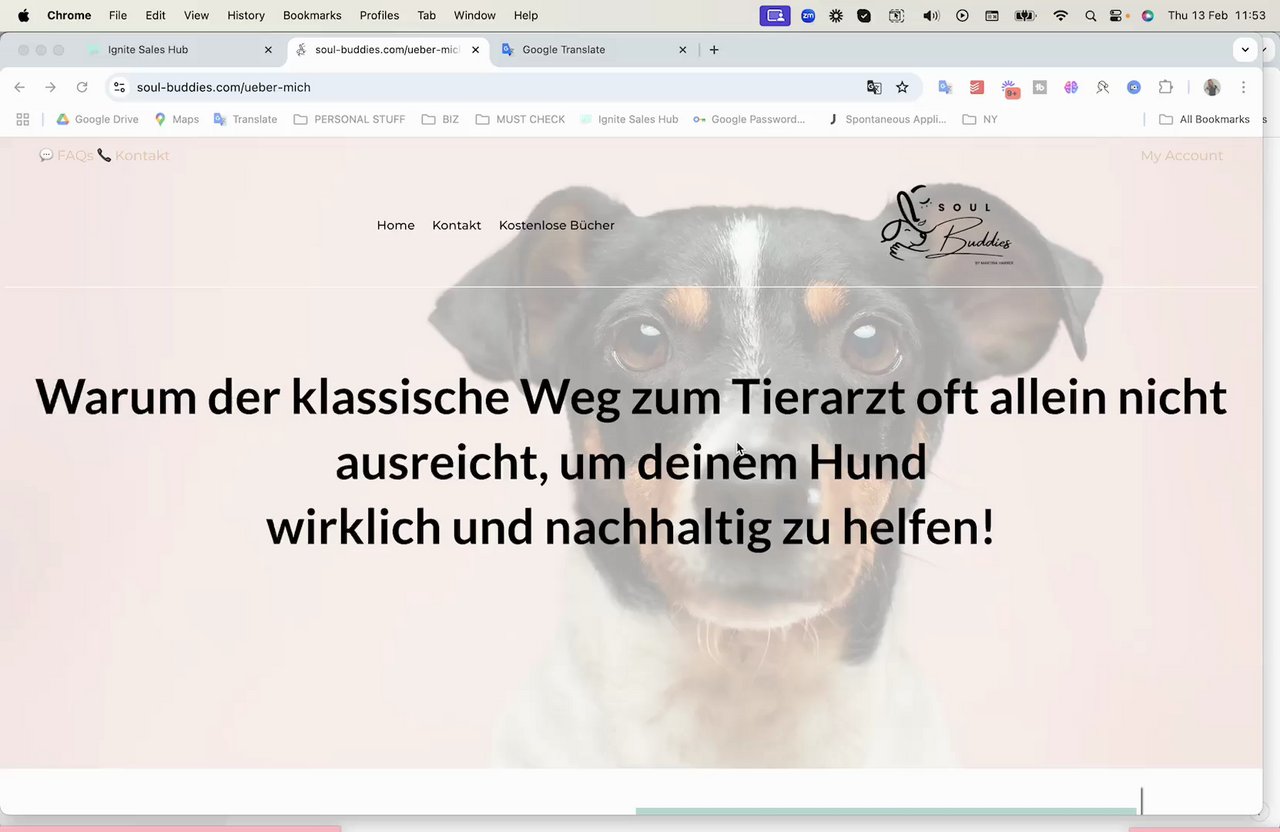This screenshot has height=832, width=1280.
Task: Open Spotlight search in menu bar
Action: [1090, 15]
